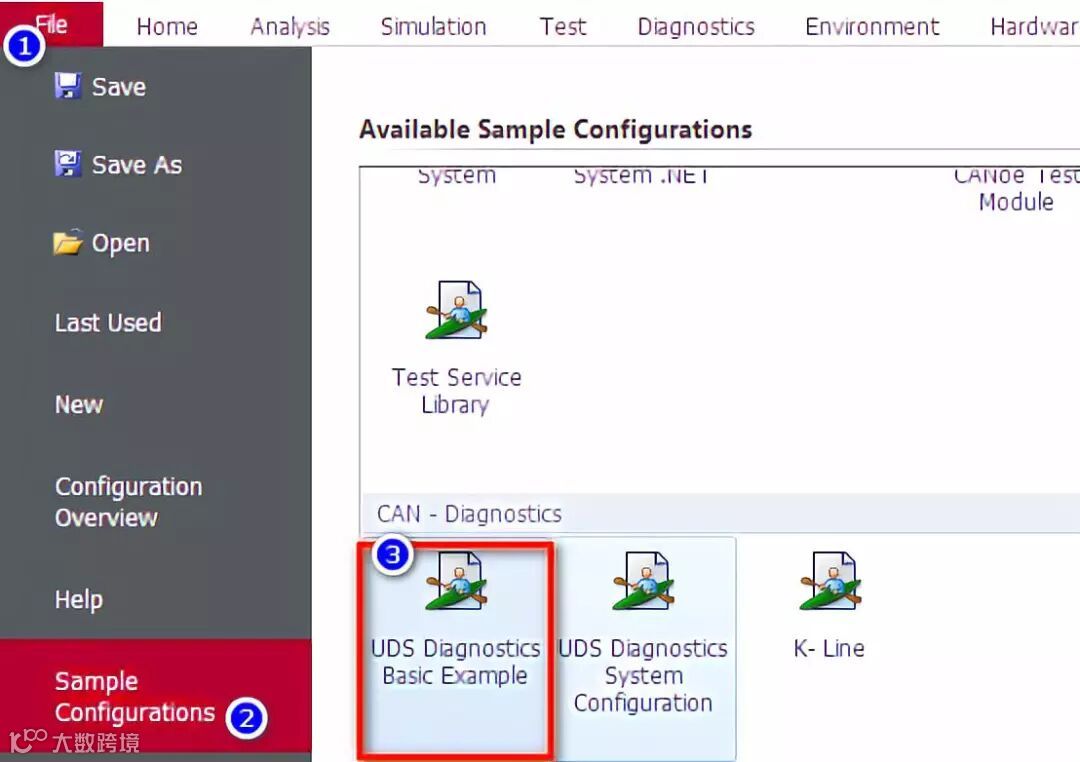
Task: Click the UDS Diagnostics Basic Example label
Action: tap(455, 661)
